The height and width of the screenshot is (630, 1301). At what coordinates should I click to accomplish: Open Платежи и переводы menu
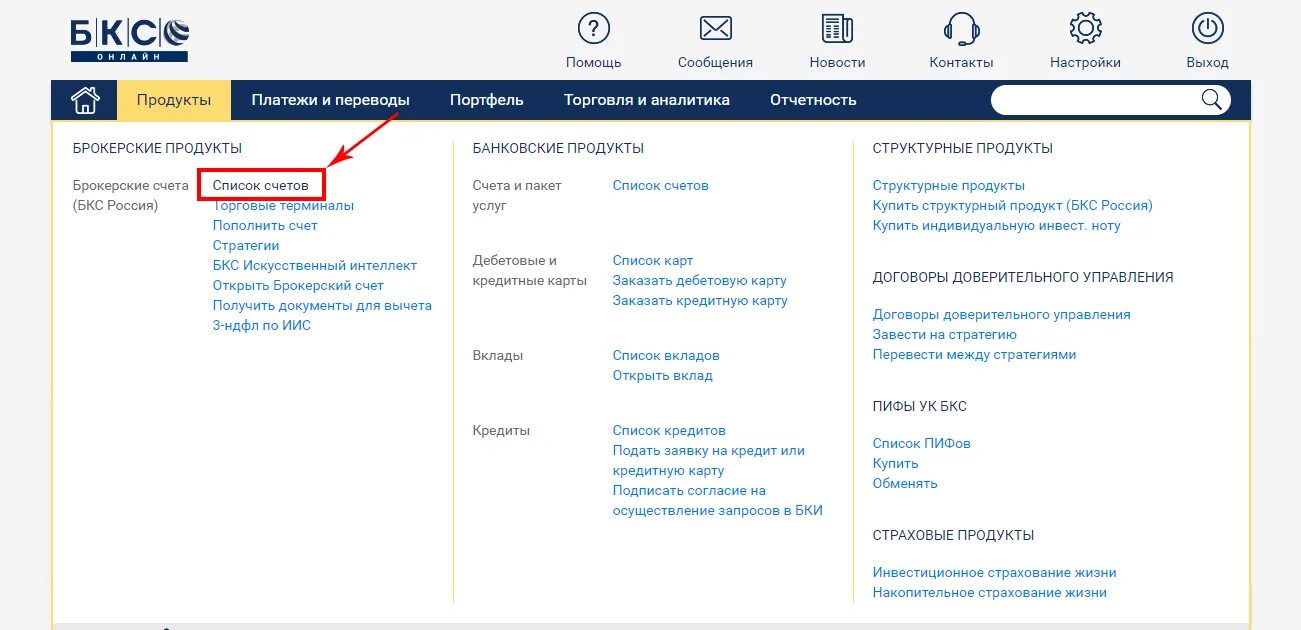(x=331, y=100)
